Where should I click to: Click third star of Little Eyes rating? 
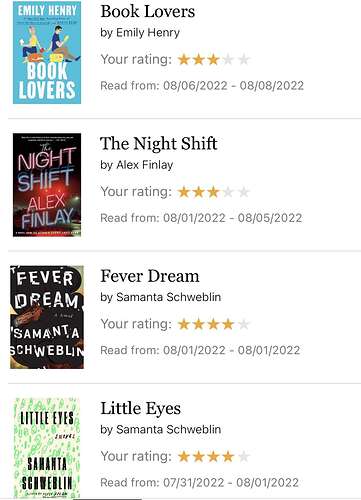click(213, 456)
